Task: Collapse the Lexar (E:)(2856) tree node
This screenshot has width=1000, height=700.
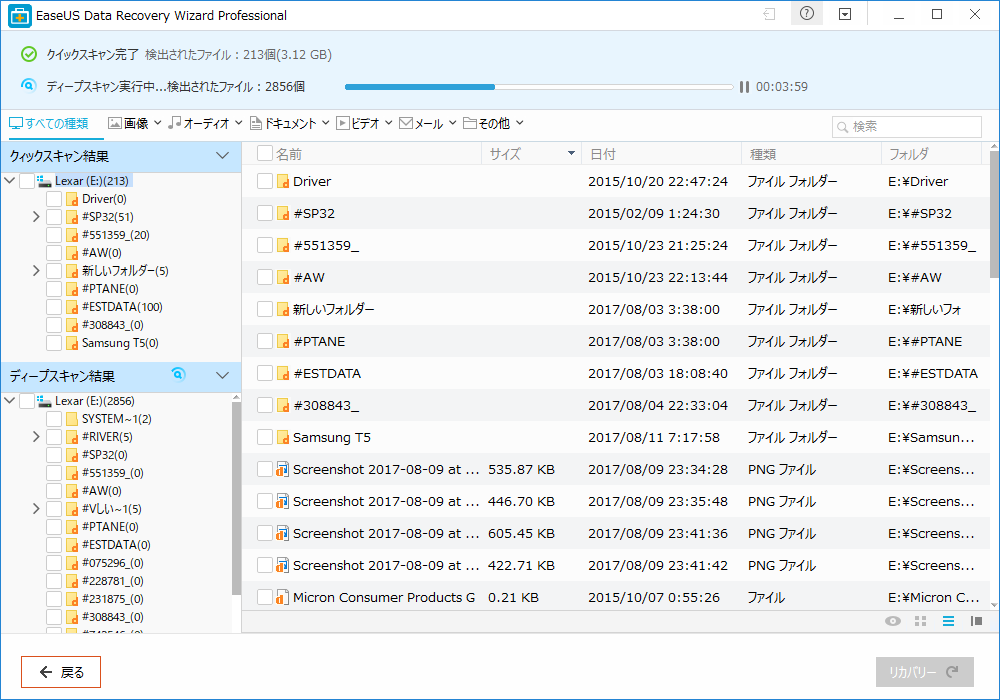Action: point(10,400)
